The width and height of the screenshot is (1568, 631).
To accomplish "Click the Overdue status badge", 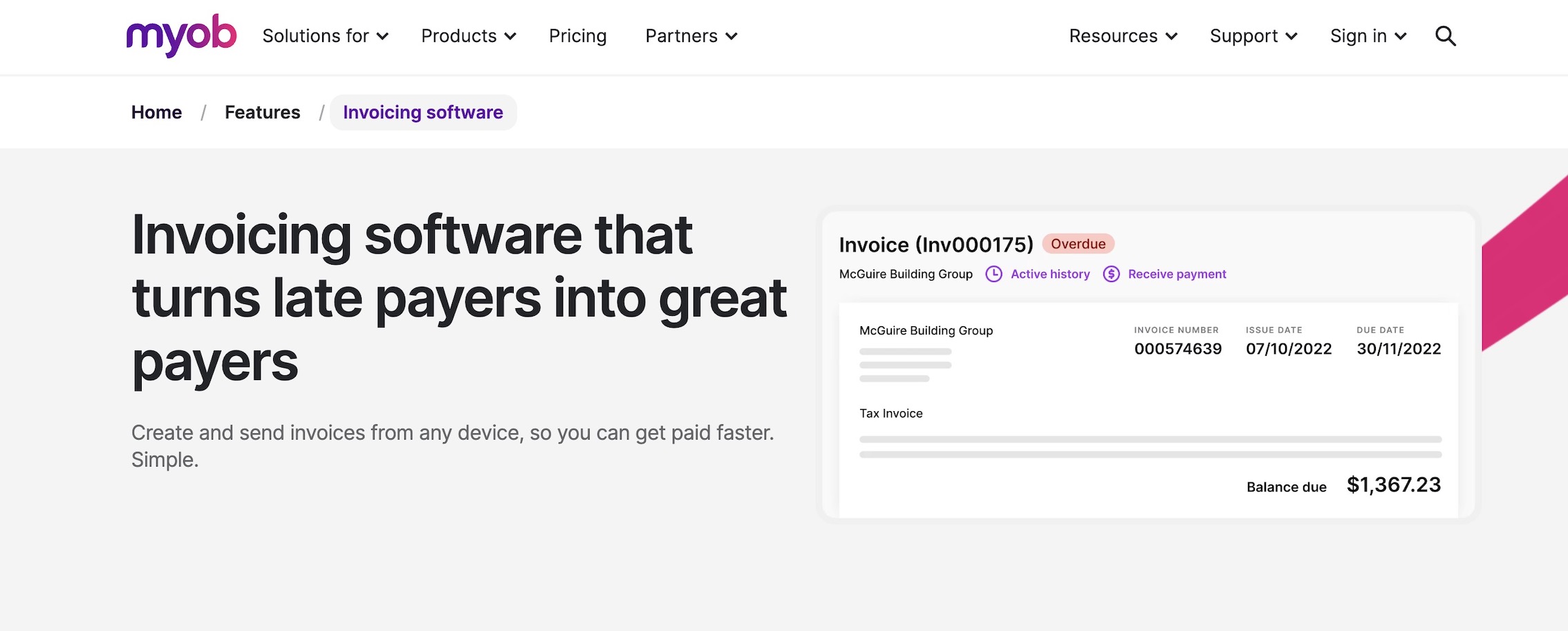I will tap(1078, 243).
